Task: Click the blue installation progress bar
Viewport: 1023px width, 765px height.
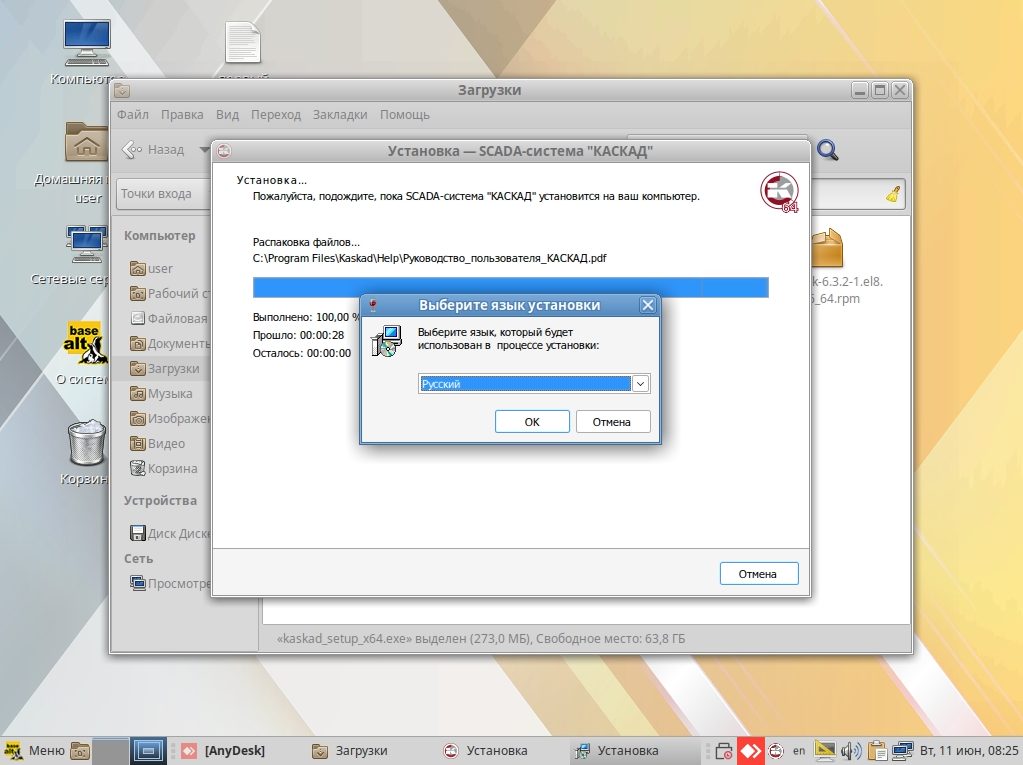Action: 510,288
